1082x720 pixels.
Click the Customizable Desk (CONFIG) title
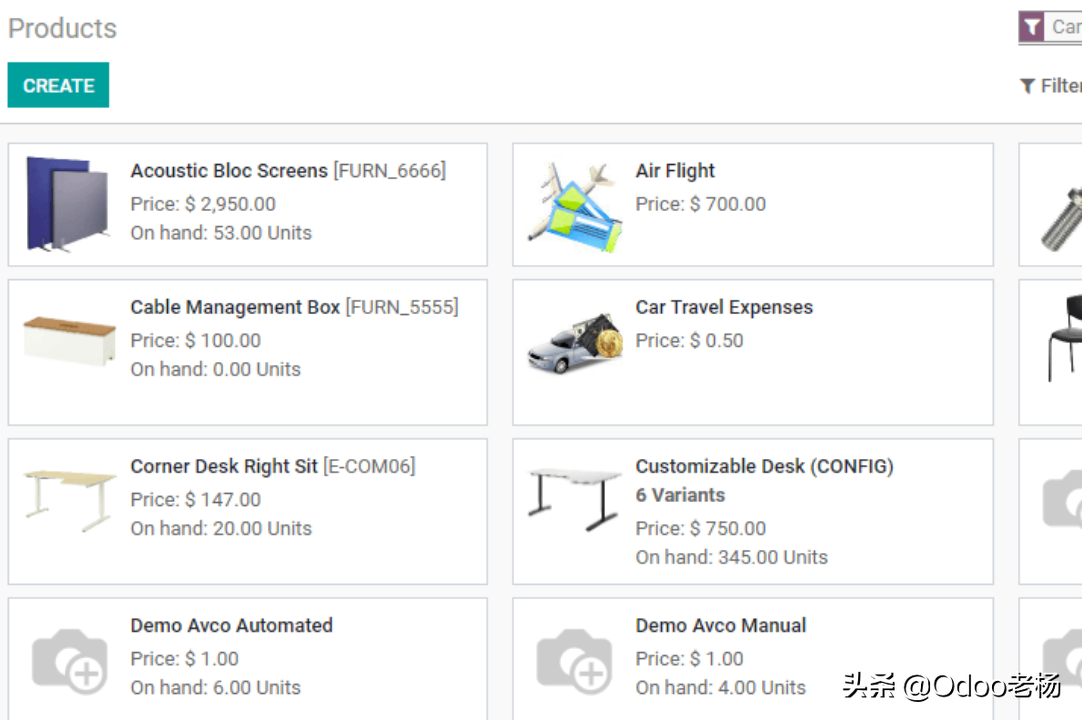click(765, 467)
